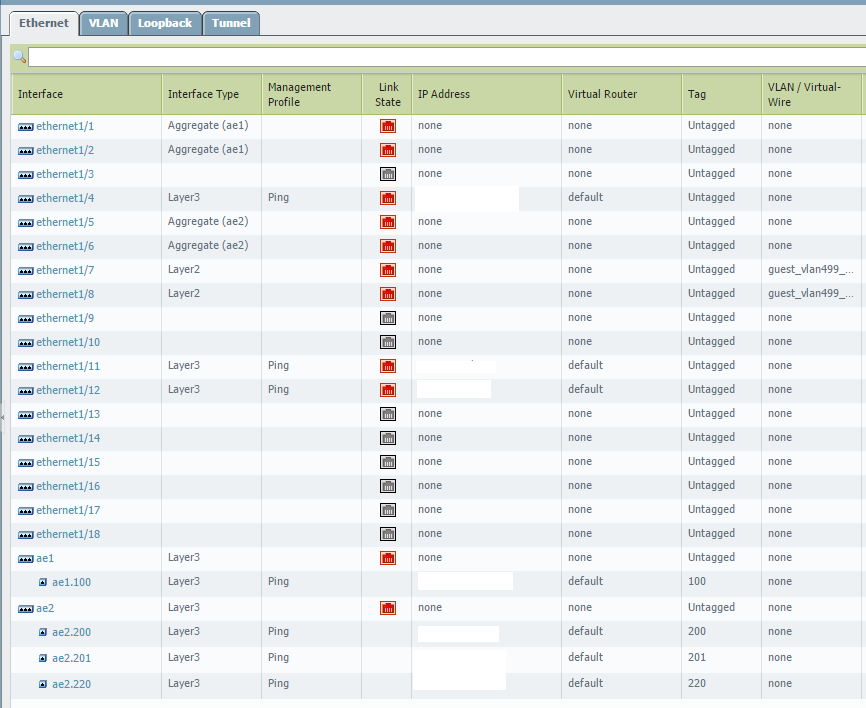
Task: Click into the interface search field
Action: pyautogui.click(x=440, y=57)
